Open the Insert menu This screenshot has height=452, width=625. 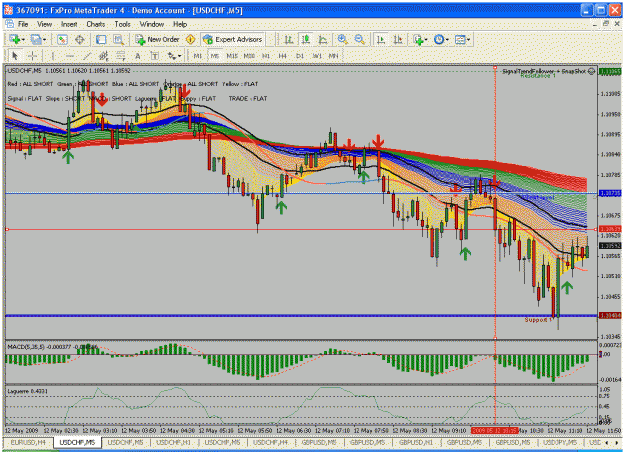(x=69, y=24)
